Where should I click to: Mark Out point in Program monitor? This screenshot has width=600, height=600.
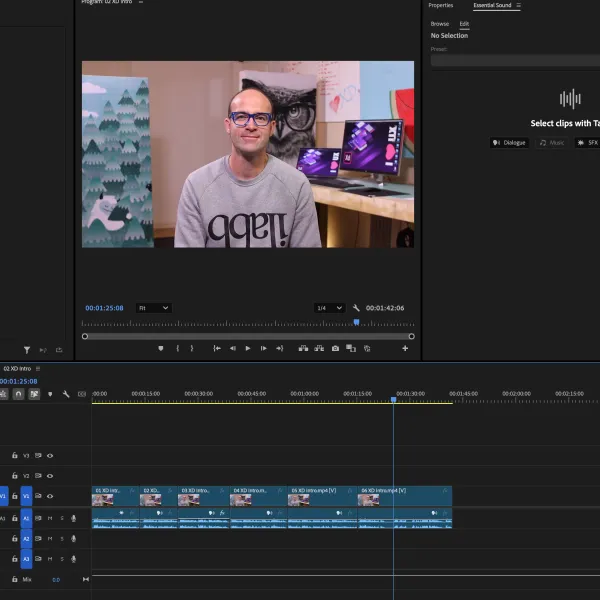pos(192,348)
